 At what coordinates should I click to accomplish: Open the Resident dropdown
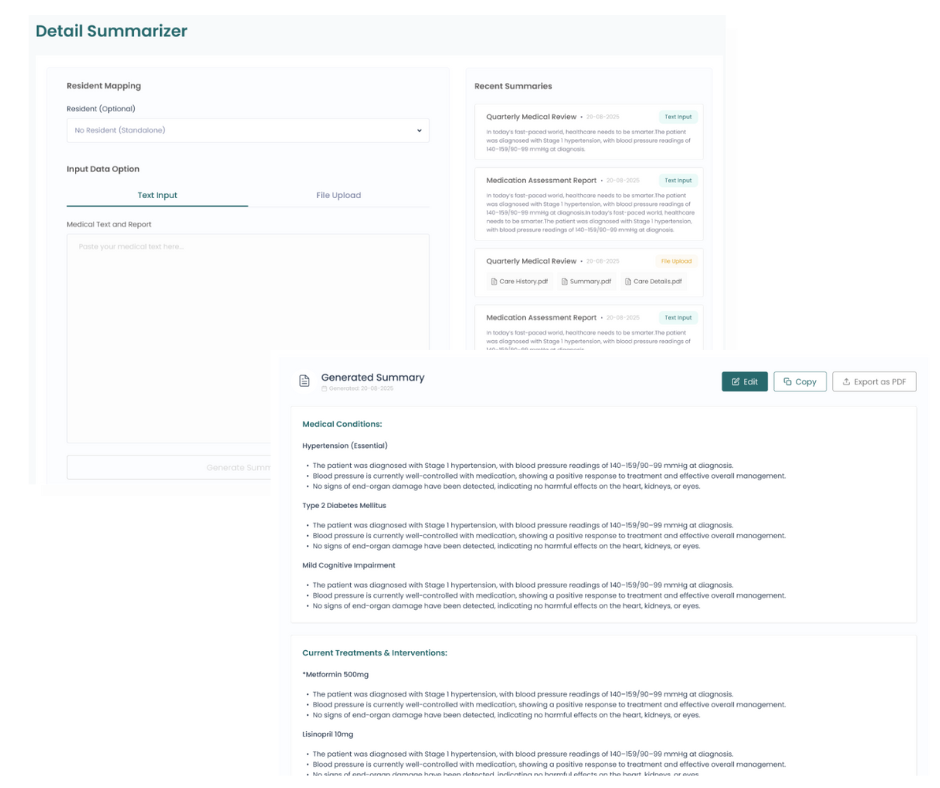[247, 130]
